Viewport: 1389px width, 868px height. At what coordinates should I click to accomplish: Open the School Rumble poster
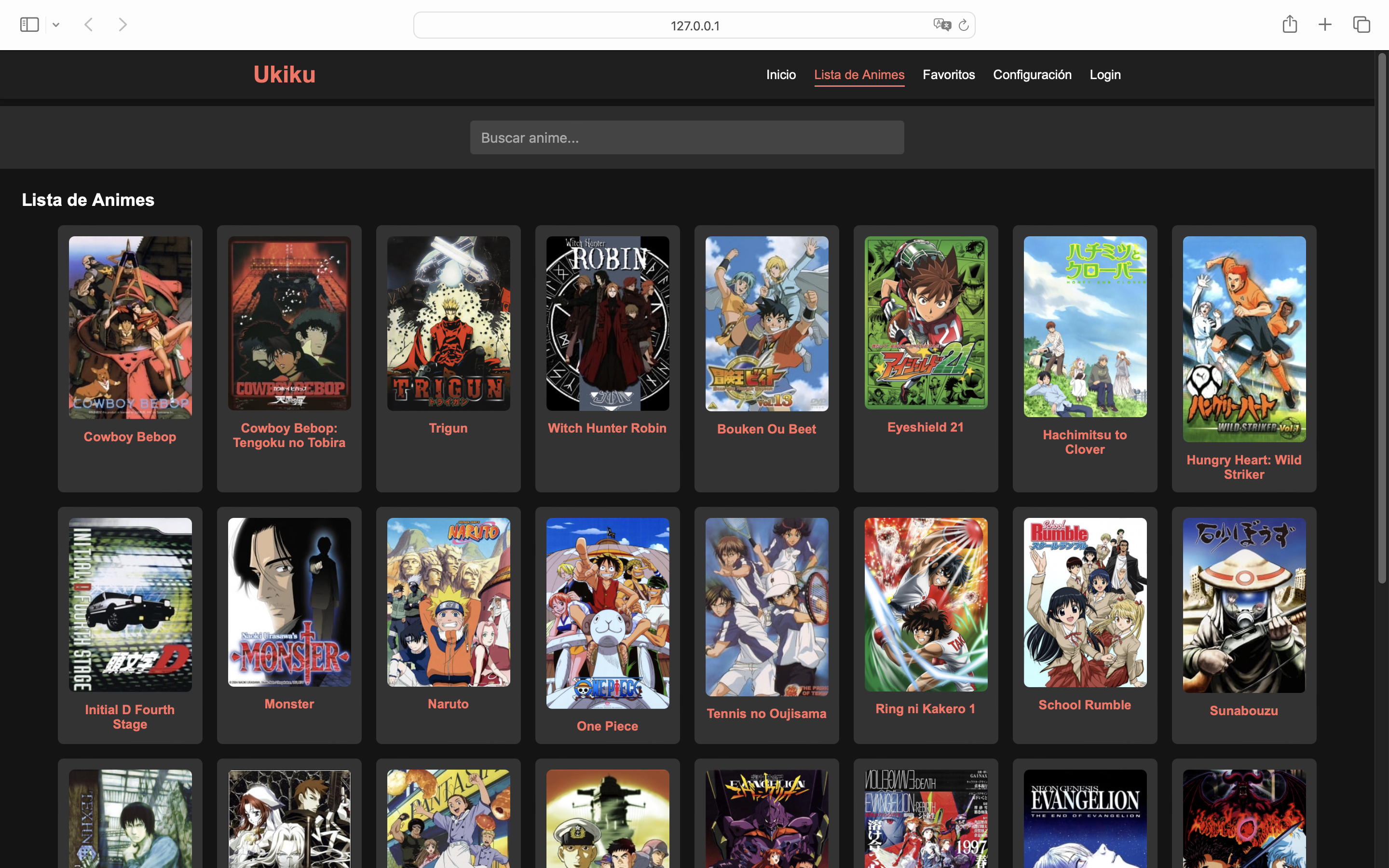pos(1085,603)
